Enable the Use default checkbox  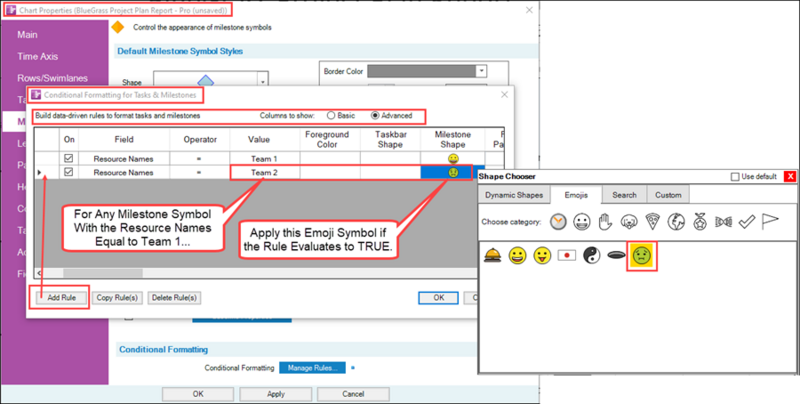(735, 176)
